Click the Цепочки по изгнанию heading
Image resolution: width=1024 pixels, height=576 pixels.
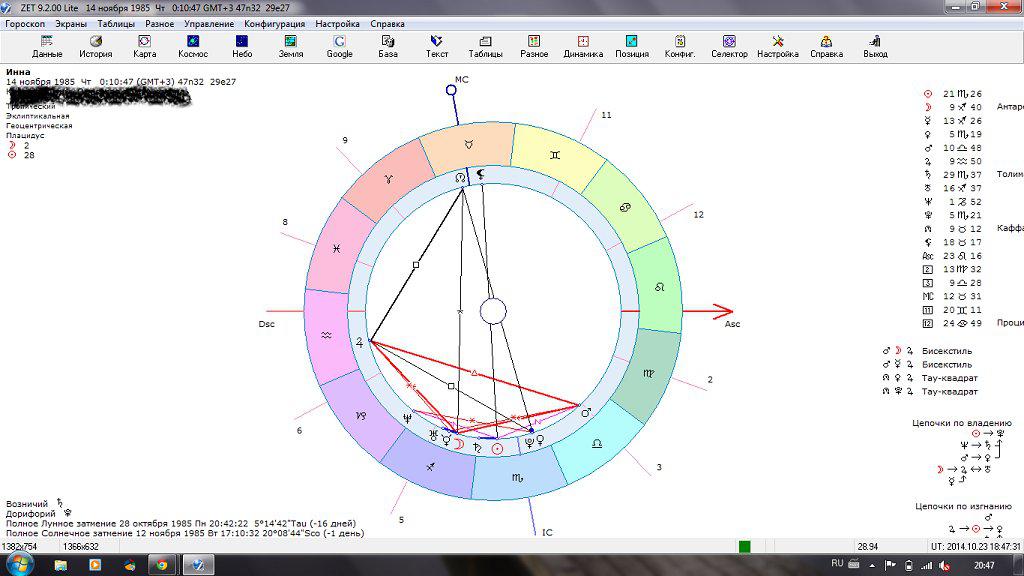coord(963,506)
